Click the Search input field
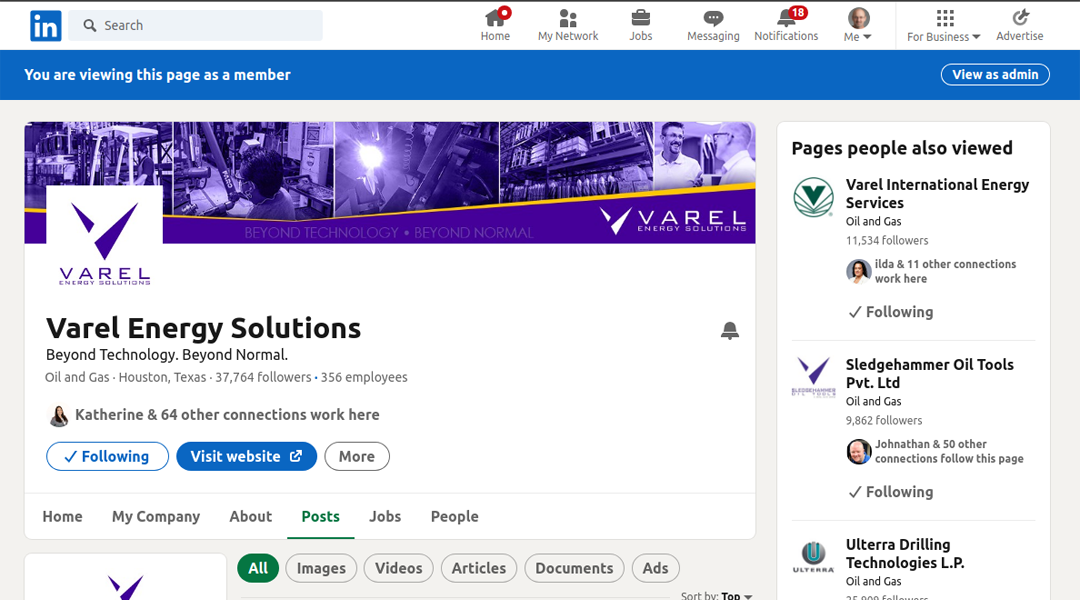Viewport: 1080px width, 600px height. (196, 25)
